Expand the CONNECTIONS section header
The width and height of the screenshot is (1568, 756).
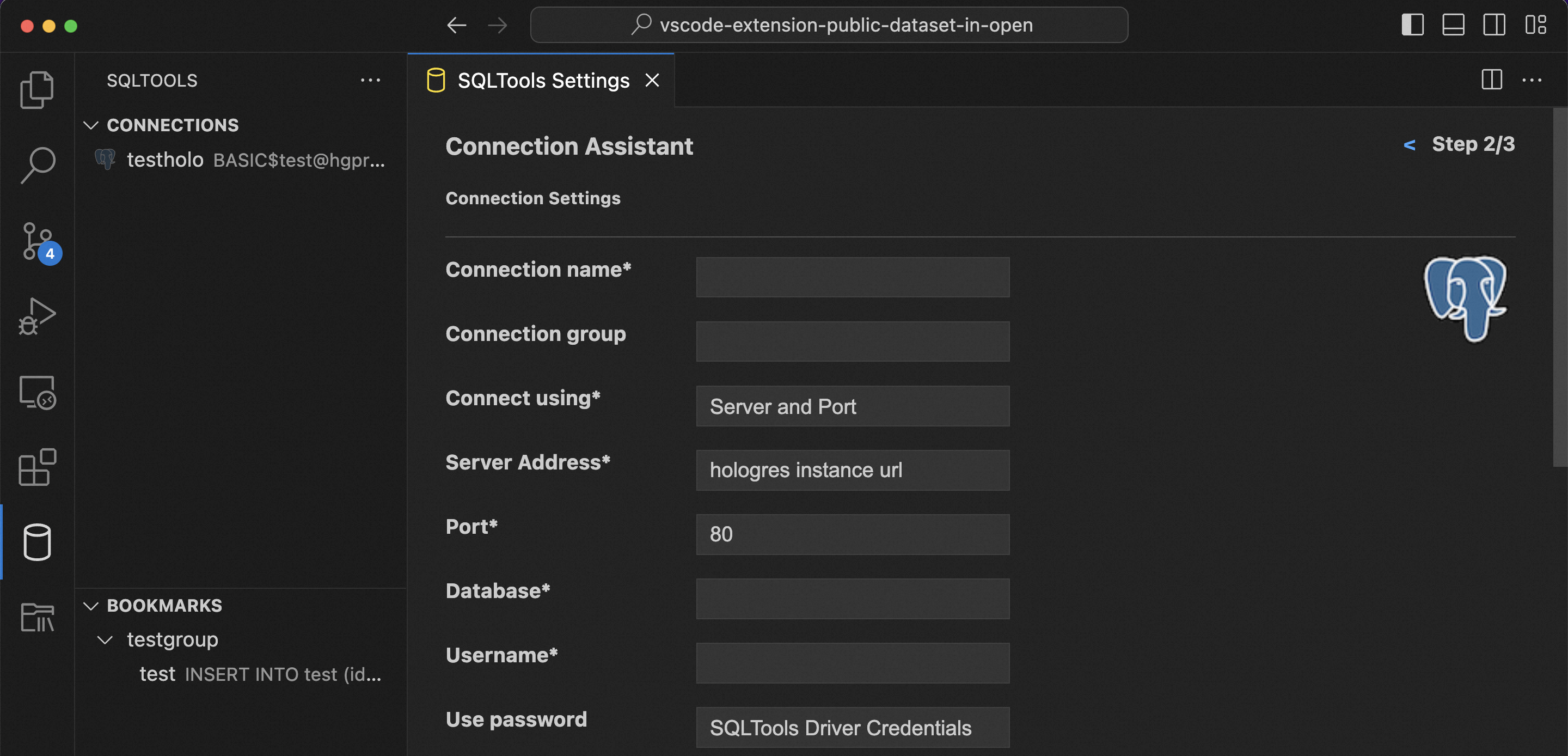(172, 124)
